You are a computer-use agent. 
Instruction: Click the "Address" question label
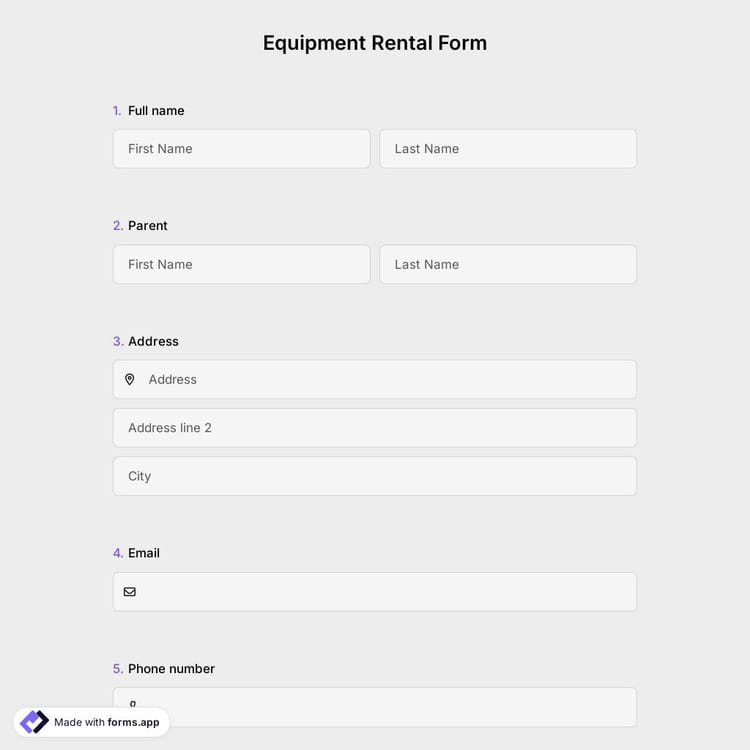pyautogui.click(x=153, y=342)
